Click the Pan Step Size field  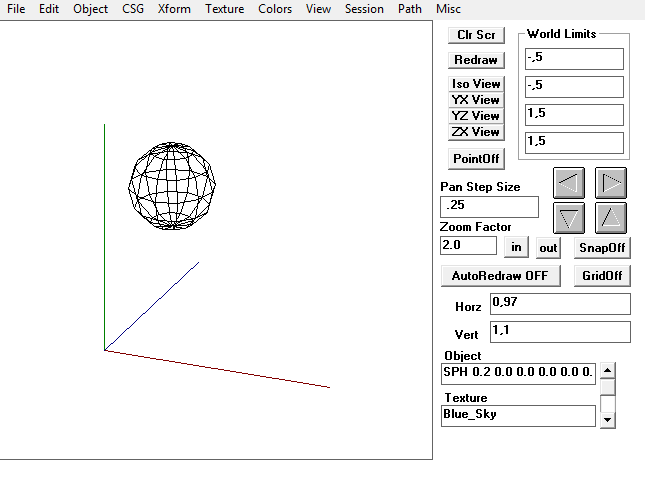489,206
